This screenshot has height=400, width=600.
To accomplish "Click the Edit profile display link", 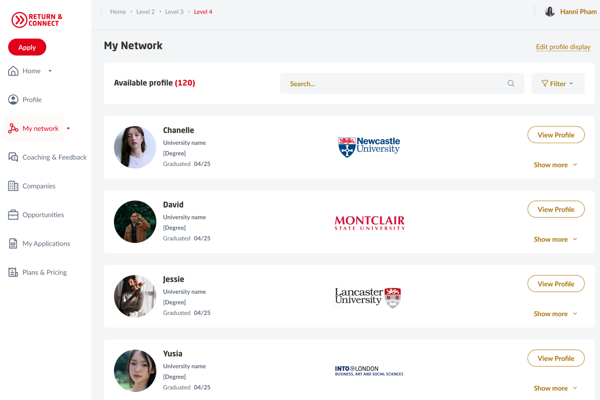I will [x=562, y=47].
